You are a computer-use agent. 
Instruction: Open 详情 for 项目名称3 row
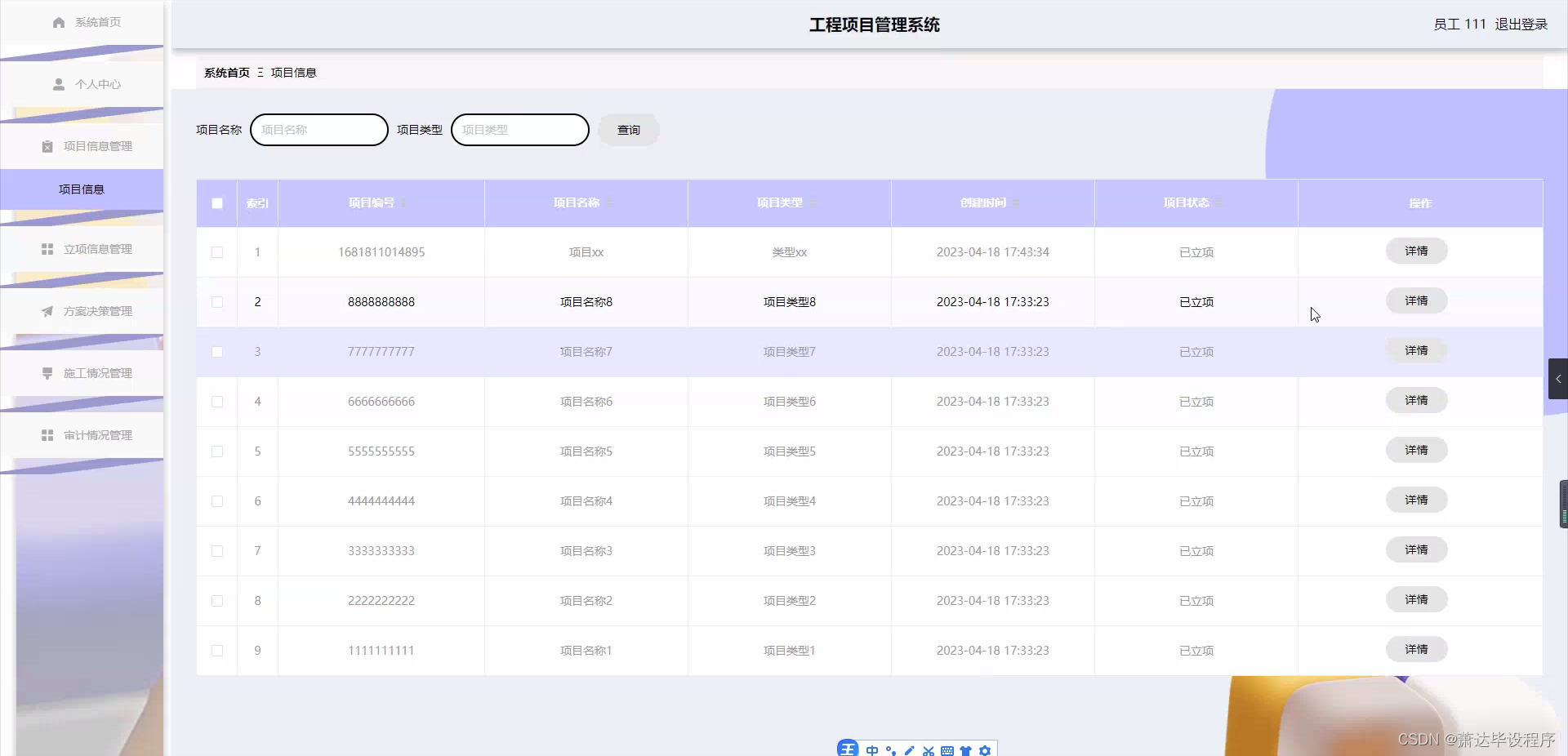click(x=1416, y=549)
